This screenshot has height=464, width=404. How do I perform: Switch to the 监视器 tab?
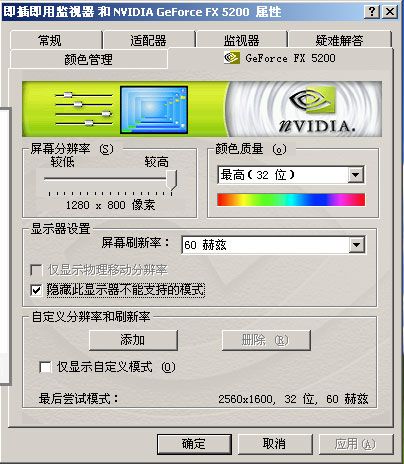(241, 40)
